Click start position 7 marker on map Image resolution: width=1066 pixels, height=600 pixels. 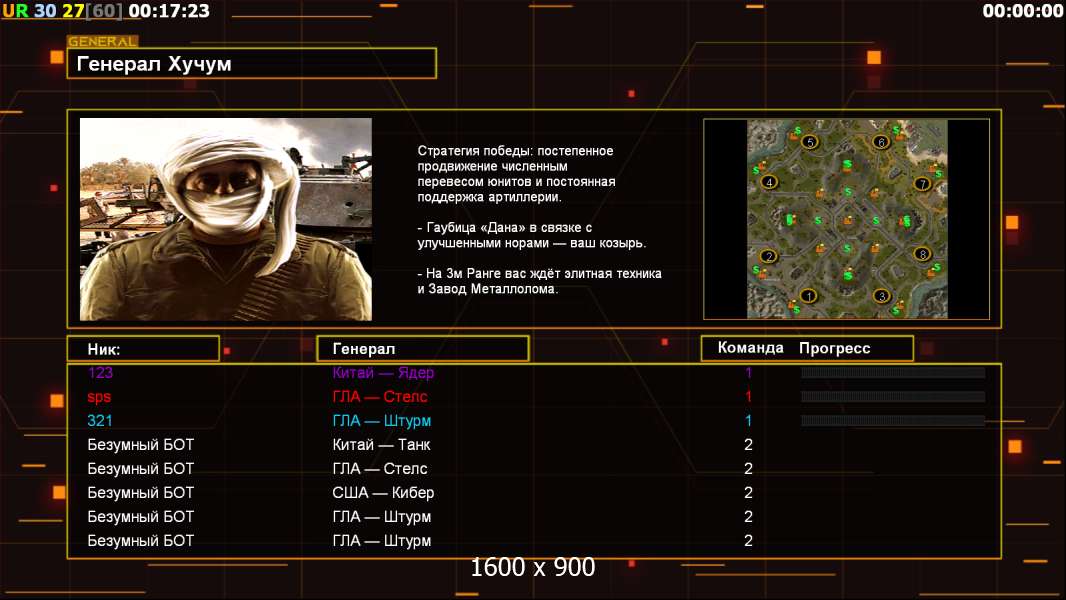922,183
